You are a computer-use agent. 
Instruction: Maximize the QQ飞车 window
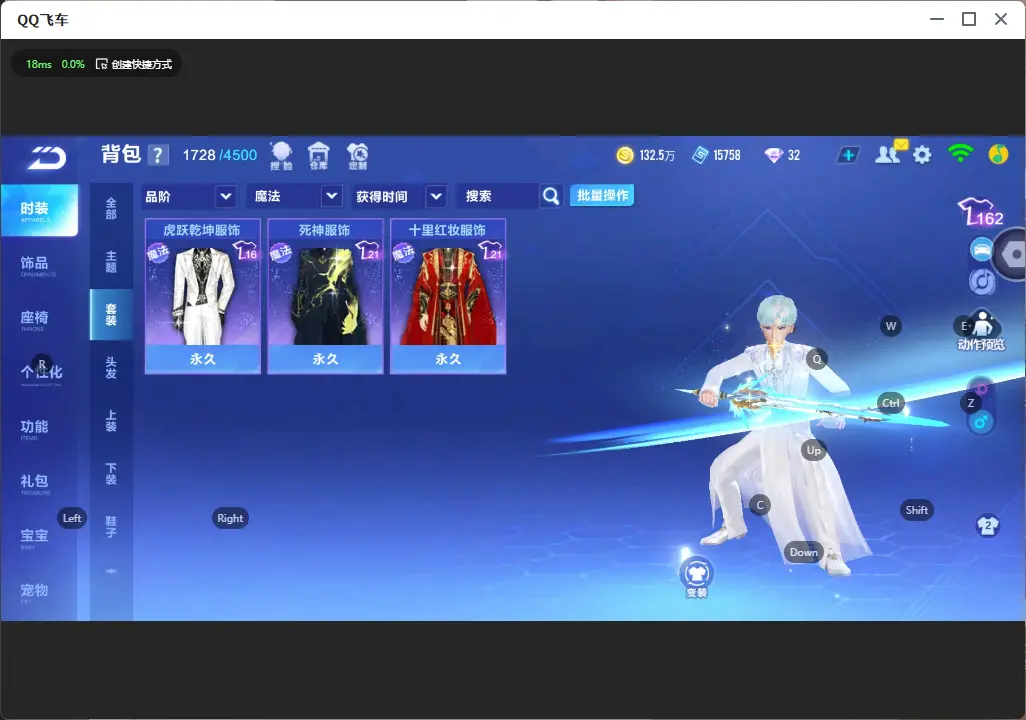969,19
